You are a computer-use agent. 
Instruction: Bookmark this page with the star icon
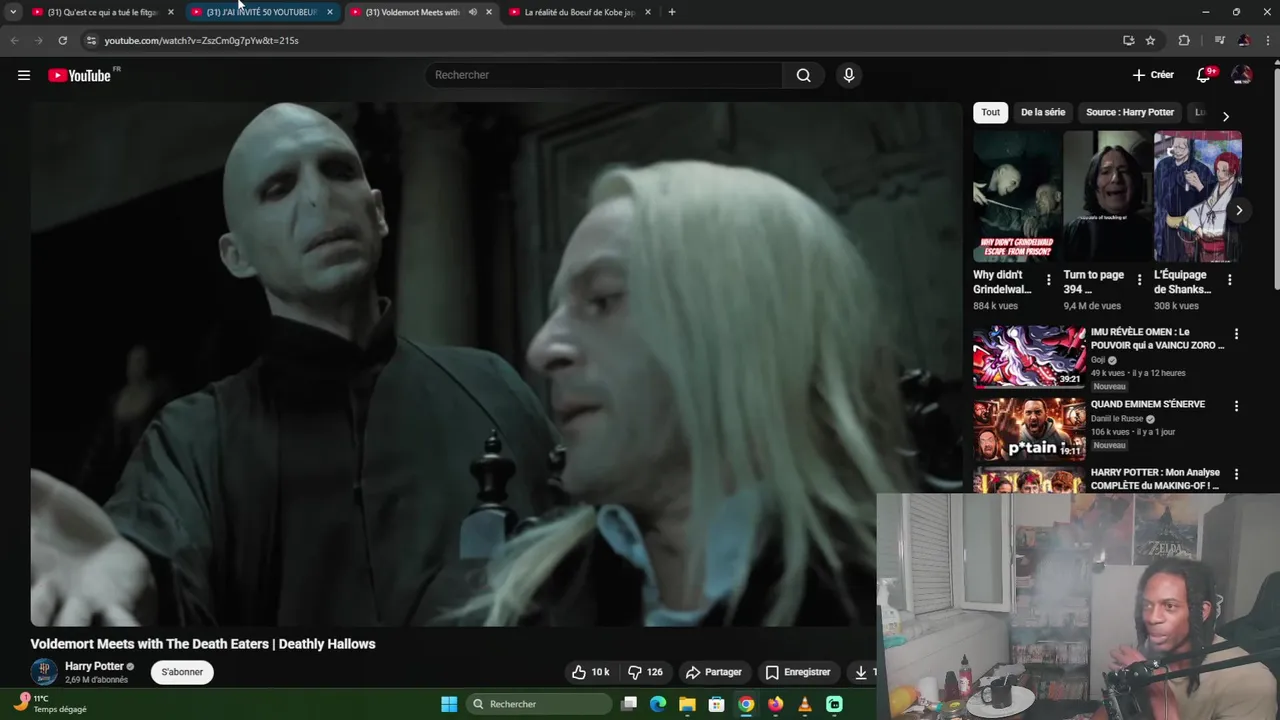tap(1150, 40)
